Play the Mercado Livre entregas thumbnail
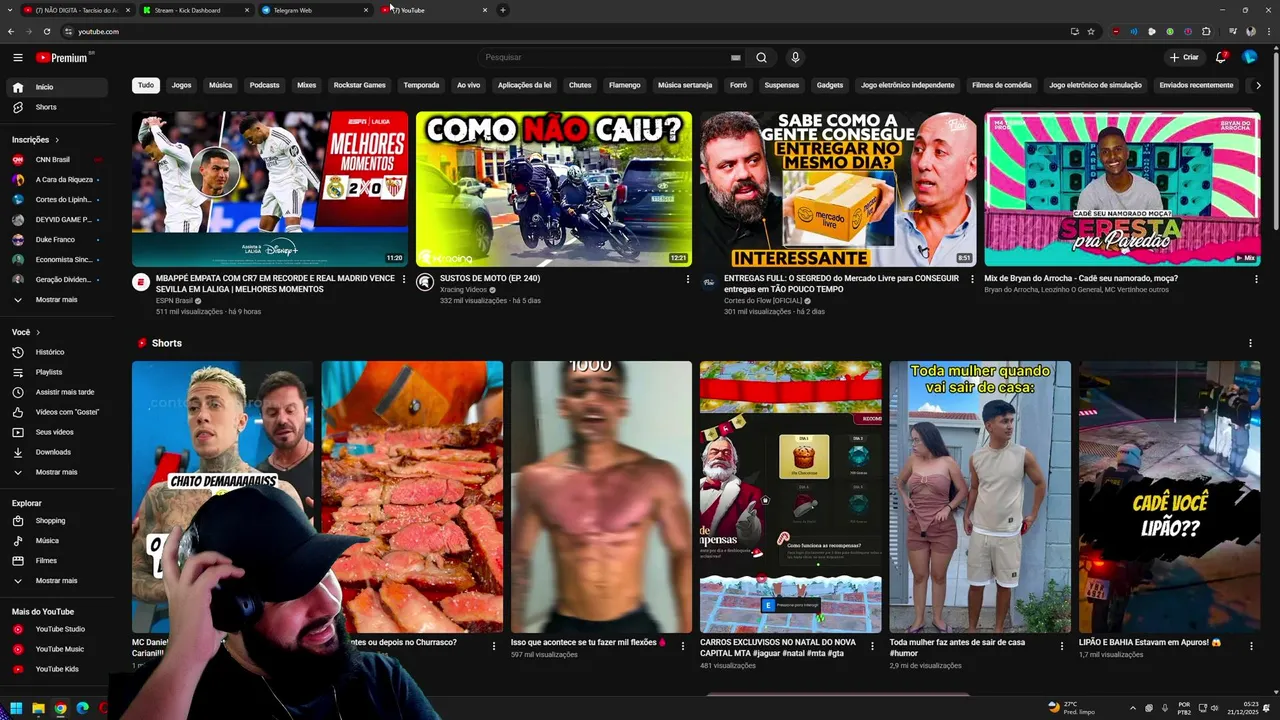The width and height of the screenshot is (1280, 720). (838, 189)
